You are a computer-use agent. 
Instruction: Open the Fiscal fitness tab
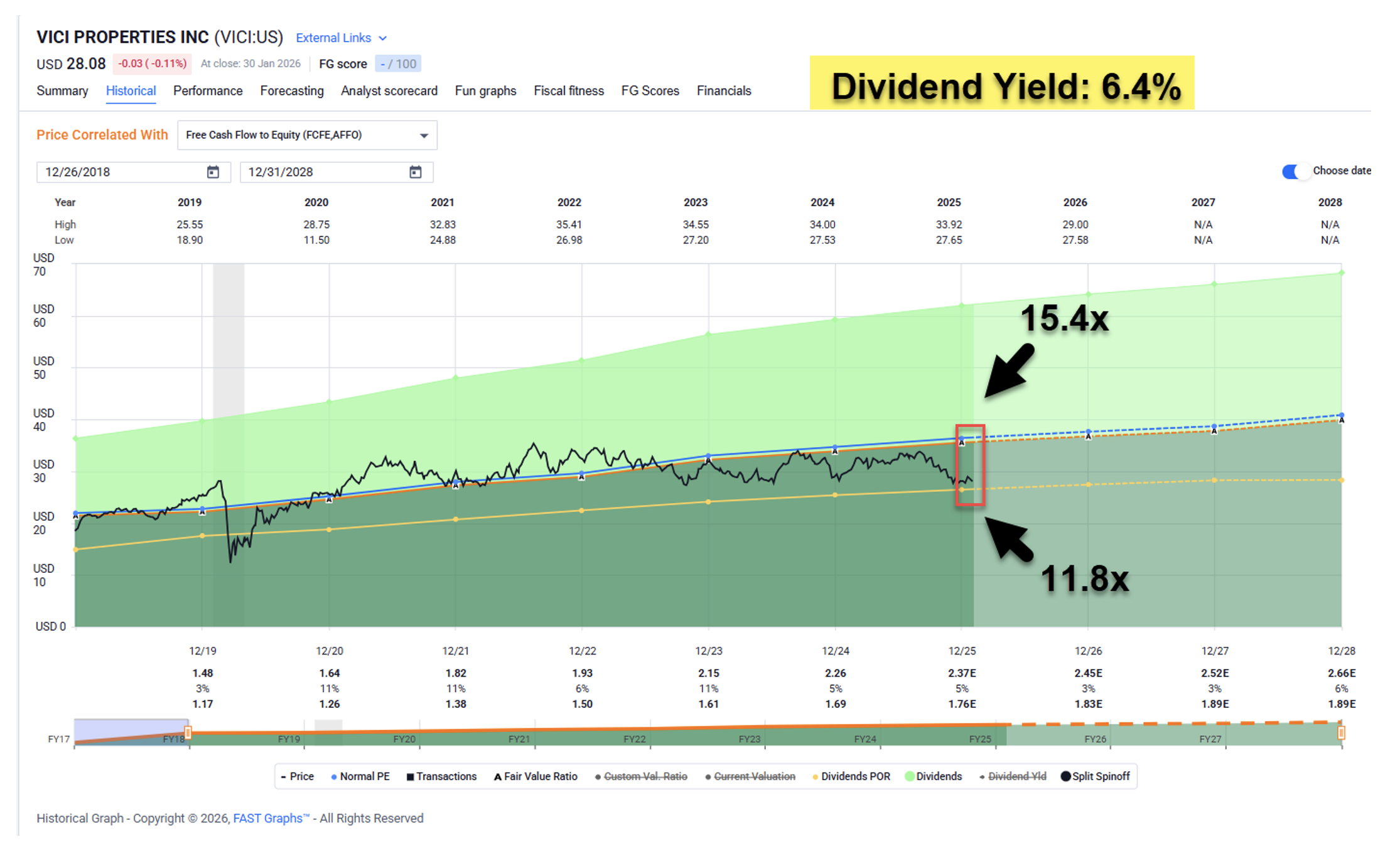point(568,91)
